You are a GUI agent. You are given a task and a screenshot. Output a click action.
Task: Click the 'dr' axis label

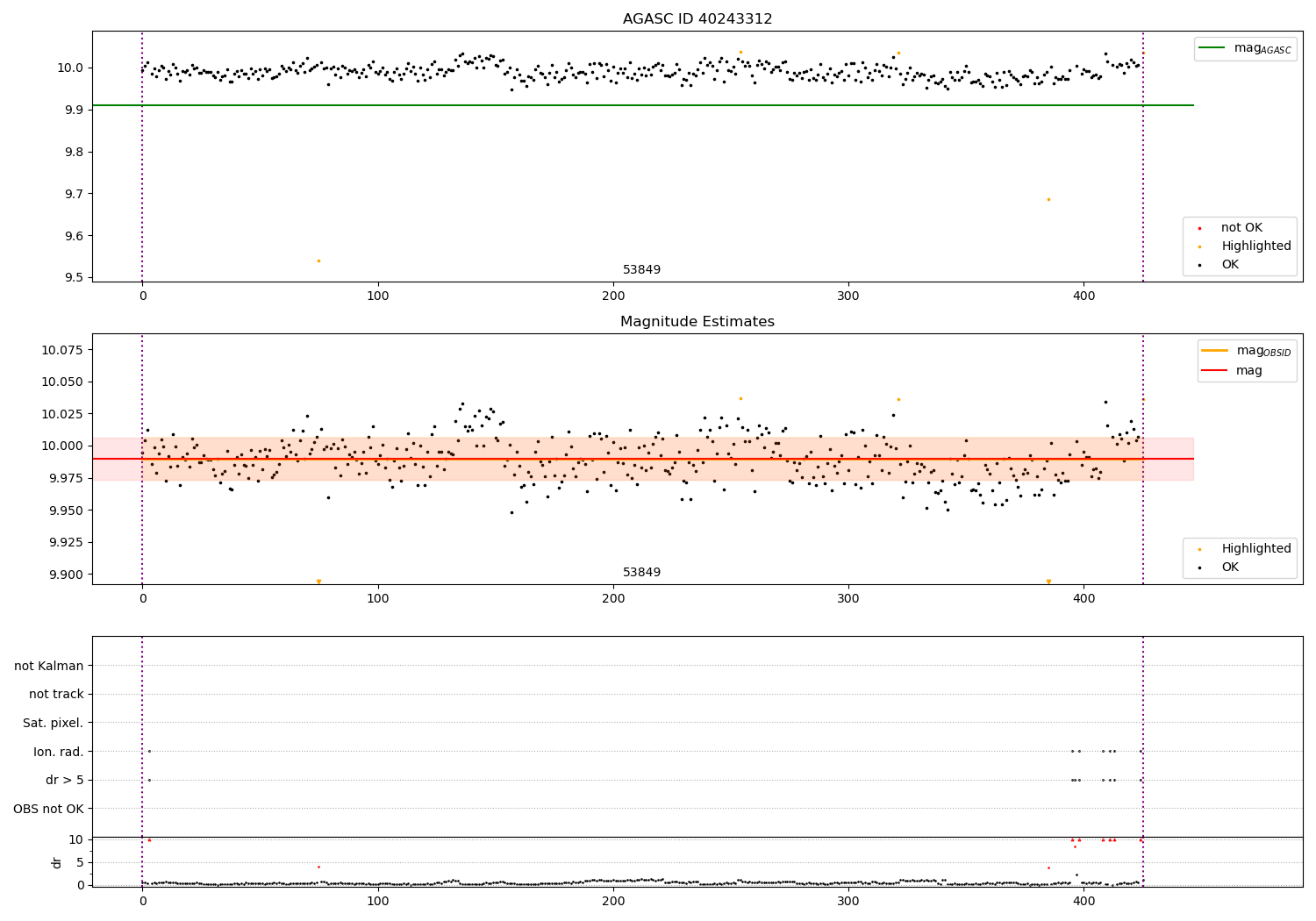coord(57,862)
